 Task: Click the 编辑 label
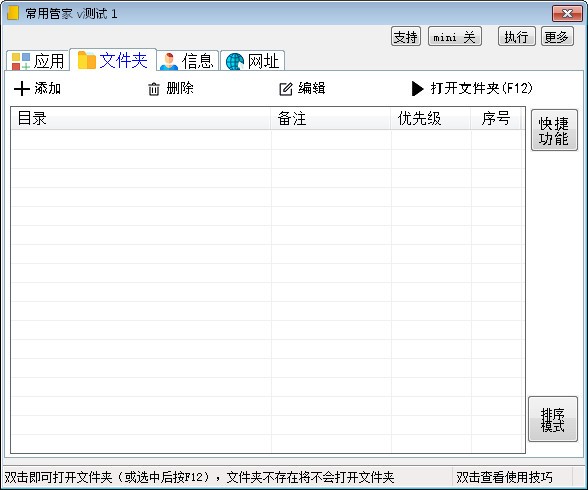[x=312, y=89]
